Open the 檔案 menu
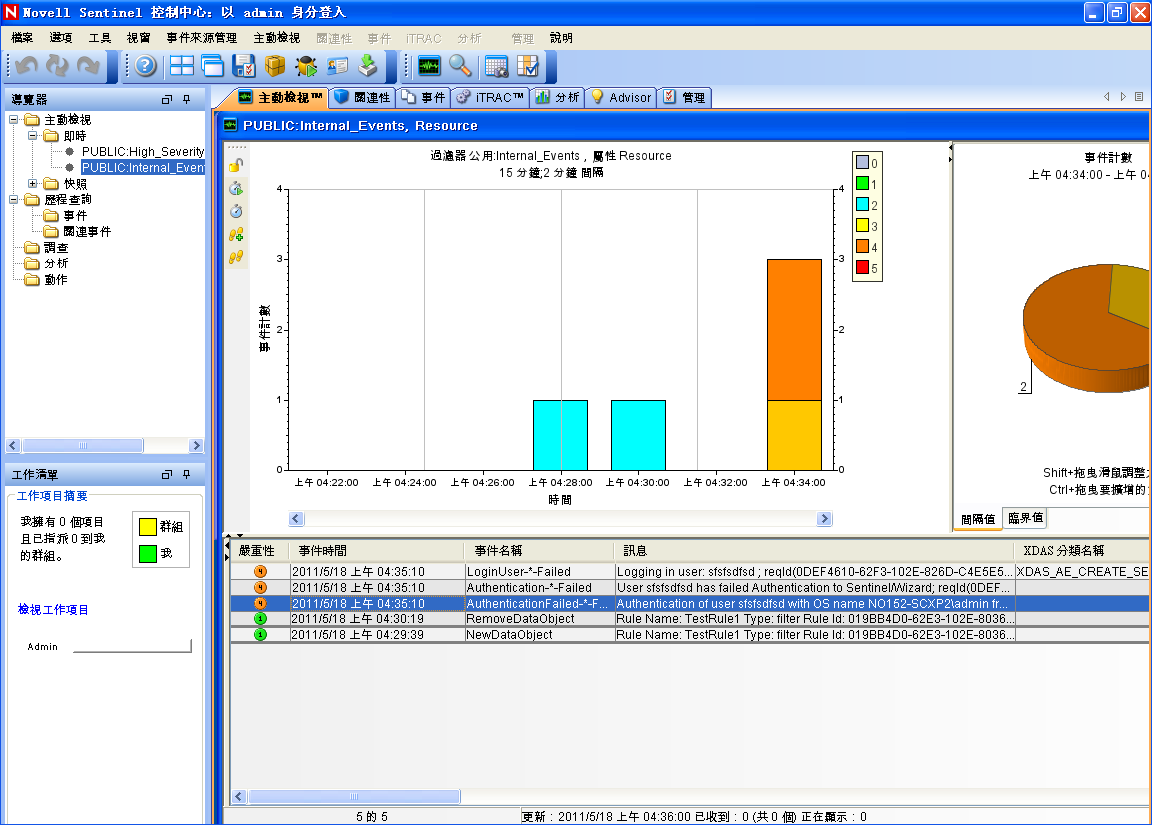The height and width of the screenshot is (825, 1152). coord(22,37)
